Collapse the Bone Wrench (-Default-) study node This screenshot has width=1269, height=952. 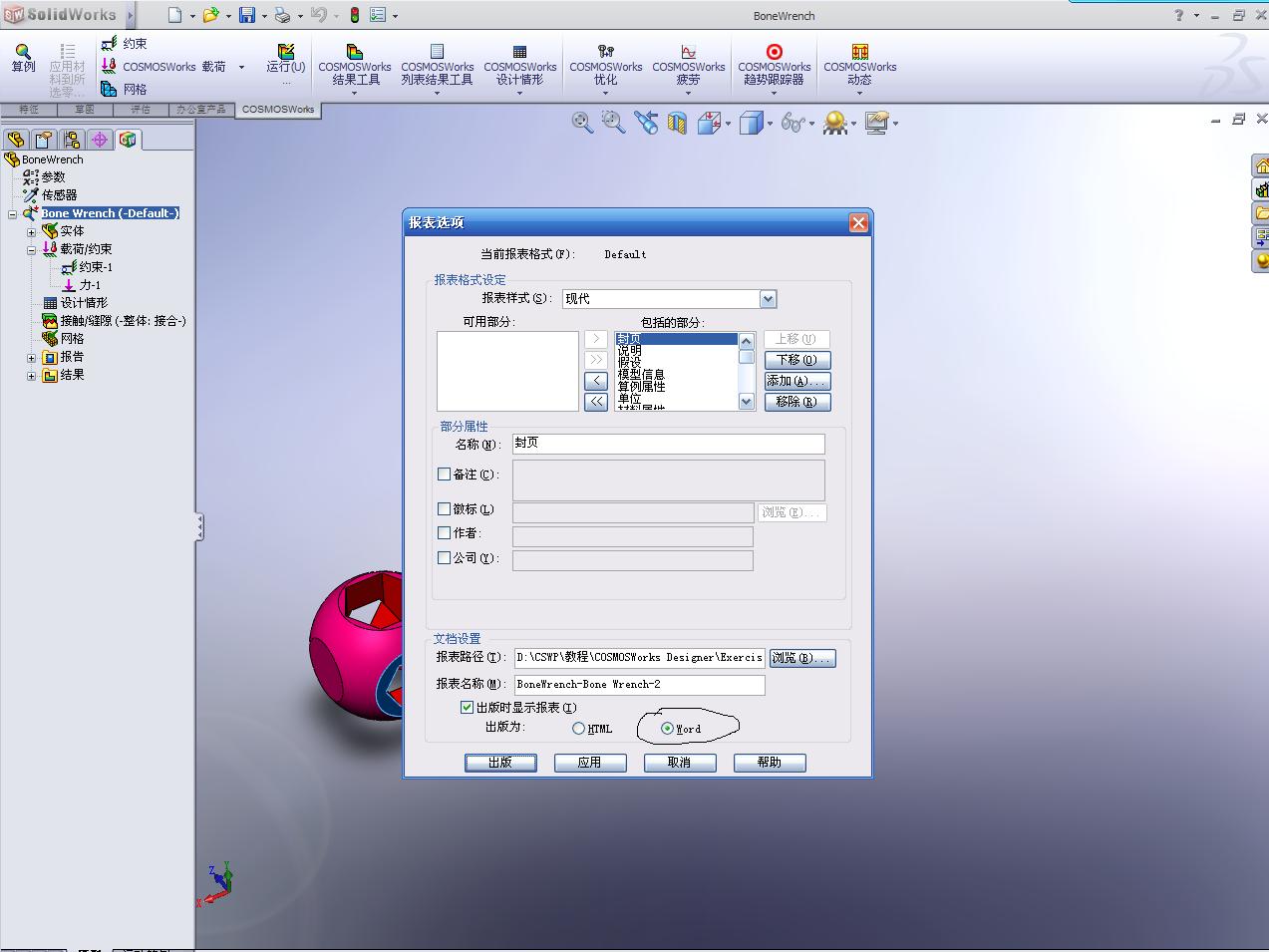pyautogui.click(x=13, y=214)
